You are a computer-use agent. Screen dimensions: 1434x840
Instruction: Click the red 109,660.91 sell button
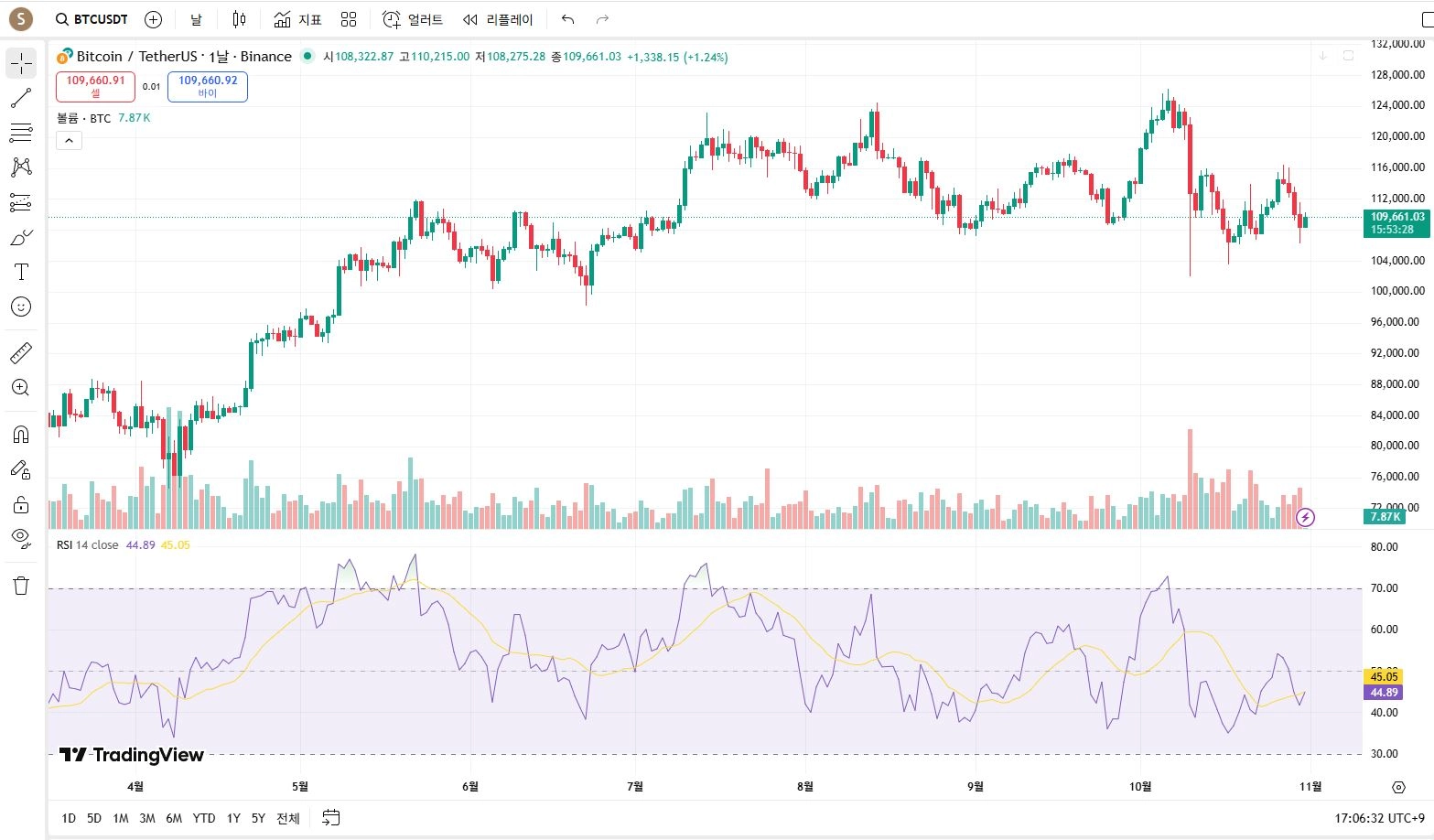coord(95,87)
